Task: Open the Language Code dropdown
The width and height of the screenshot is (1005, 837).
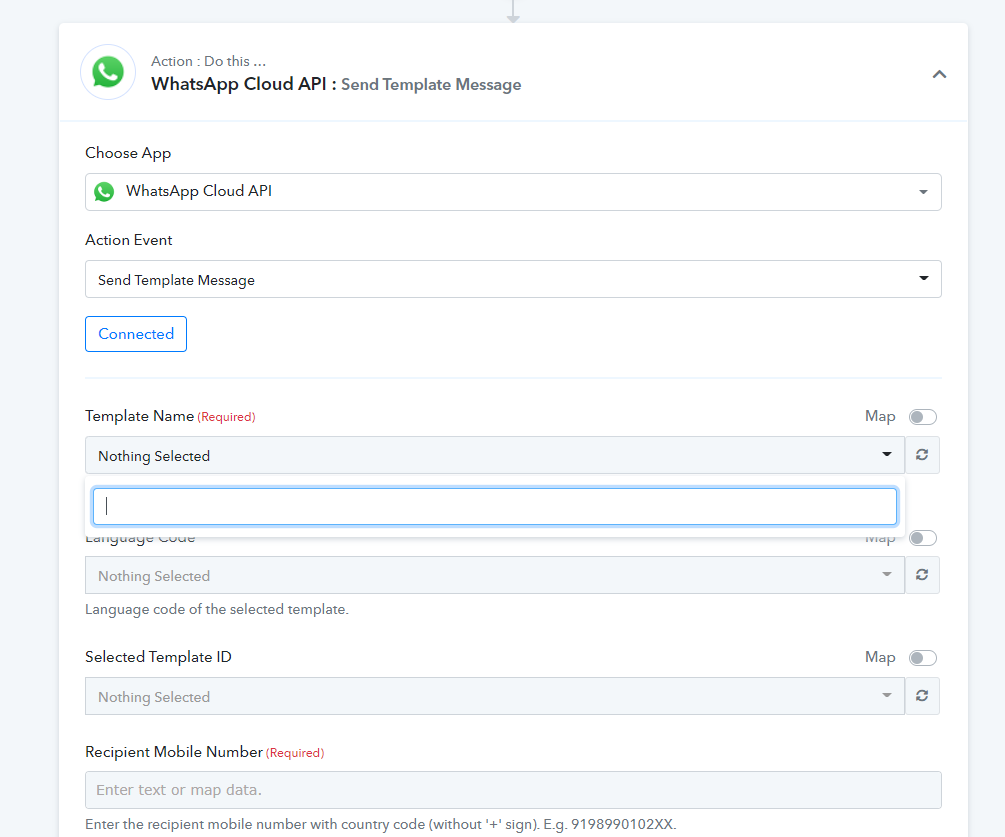Action: tap(495, 575)
